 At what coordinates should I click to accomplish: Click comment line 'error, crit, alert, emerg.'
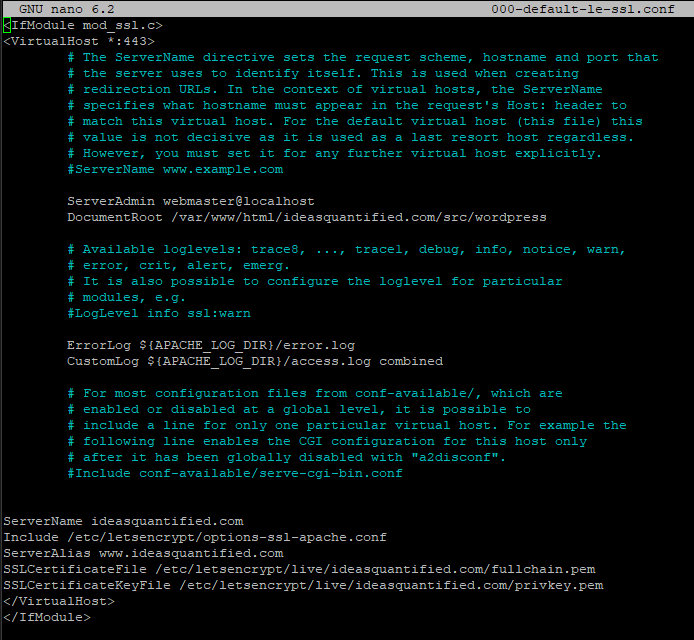pos(179,265)
